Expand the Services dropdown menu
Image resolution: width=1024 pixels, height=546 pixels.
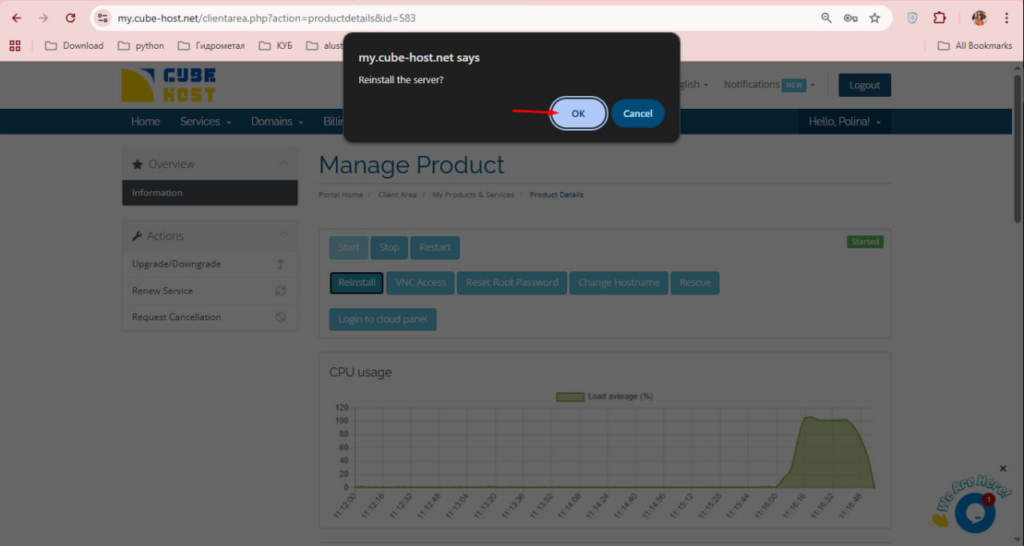pyautogui.click(x=205, y=121)
